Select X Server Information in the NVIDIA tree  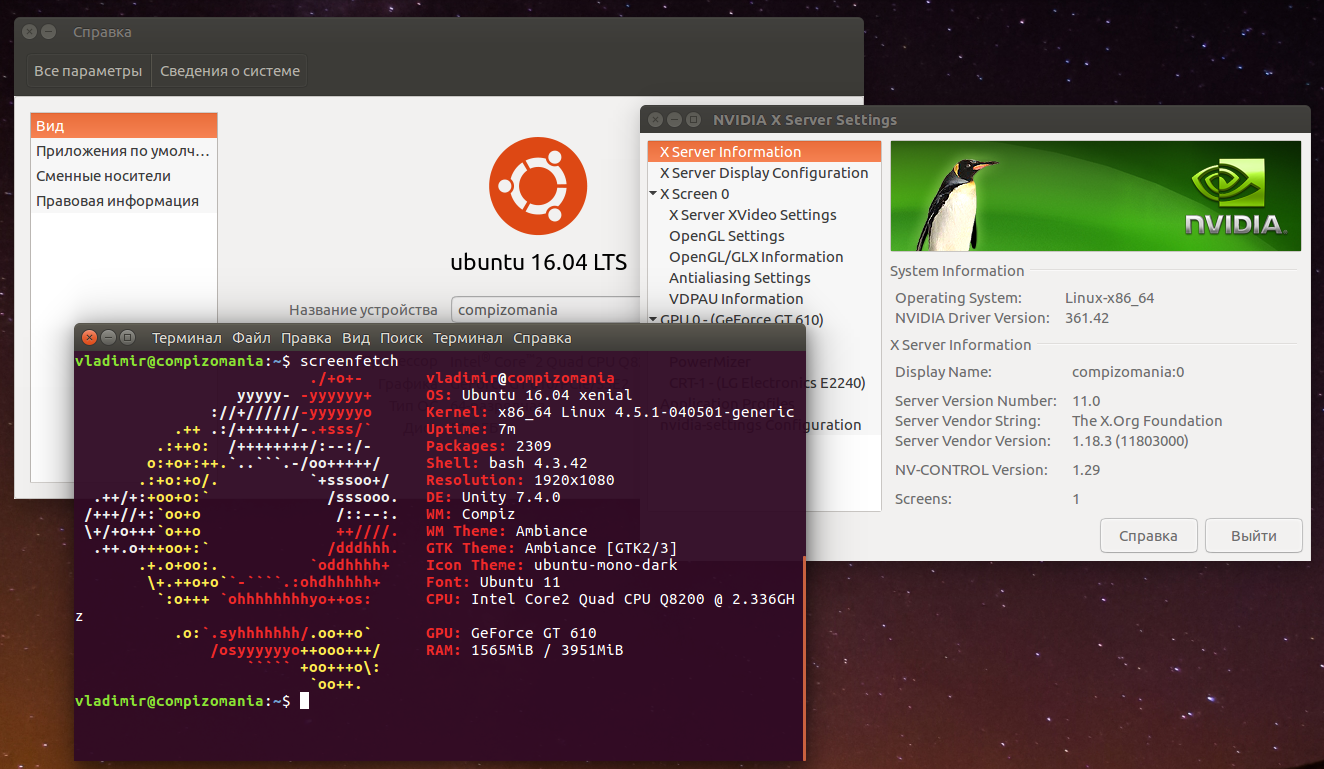tap(765, 152)
